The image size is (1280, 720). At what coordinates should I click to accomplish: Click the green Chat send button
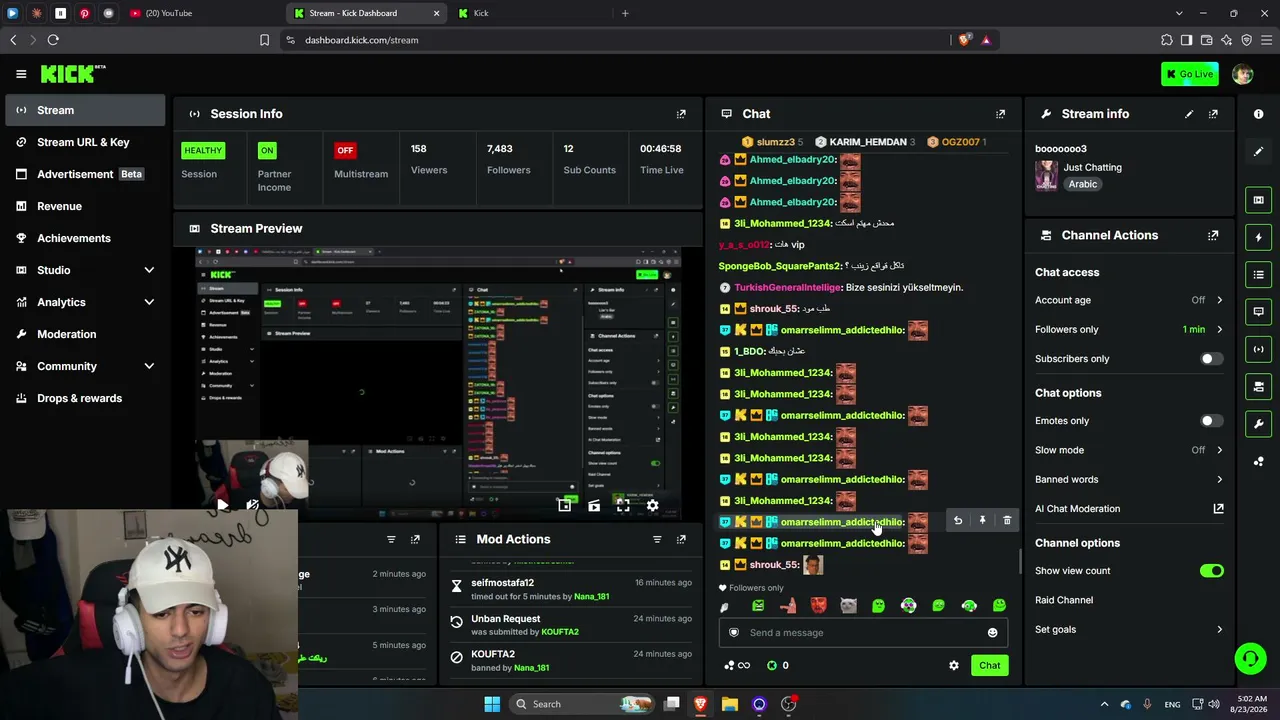pos(989,665)
